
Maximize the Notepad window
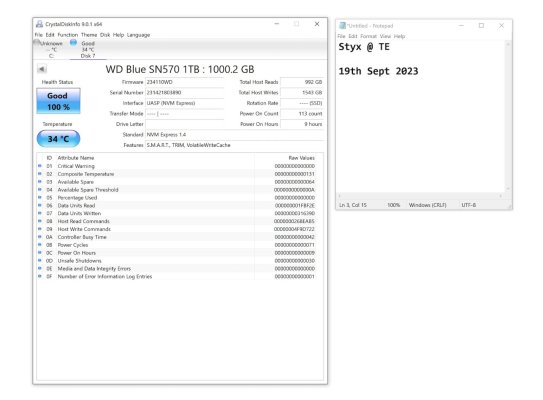pyautogui.click(x=481, y=26)
